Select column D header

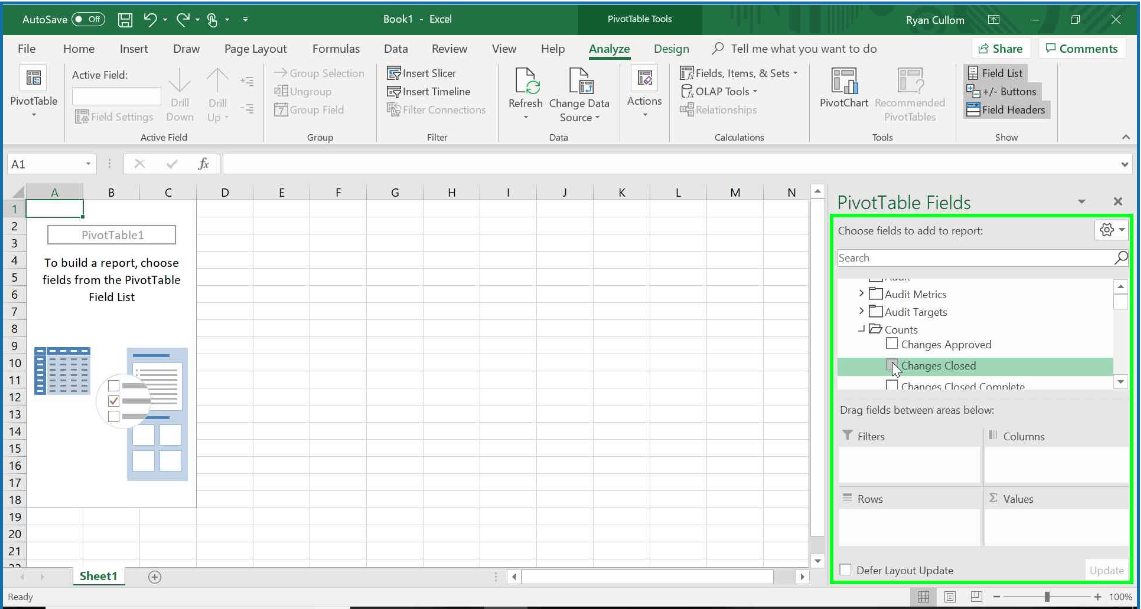pos(225,192)
